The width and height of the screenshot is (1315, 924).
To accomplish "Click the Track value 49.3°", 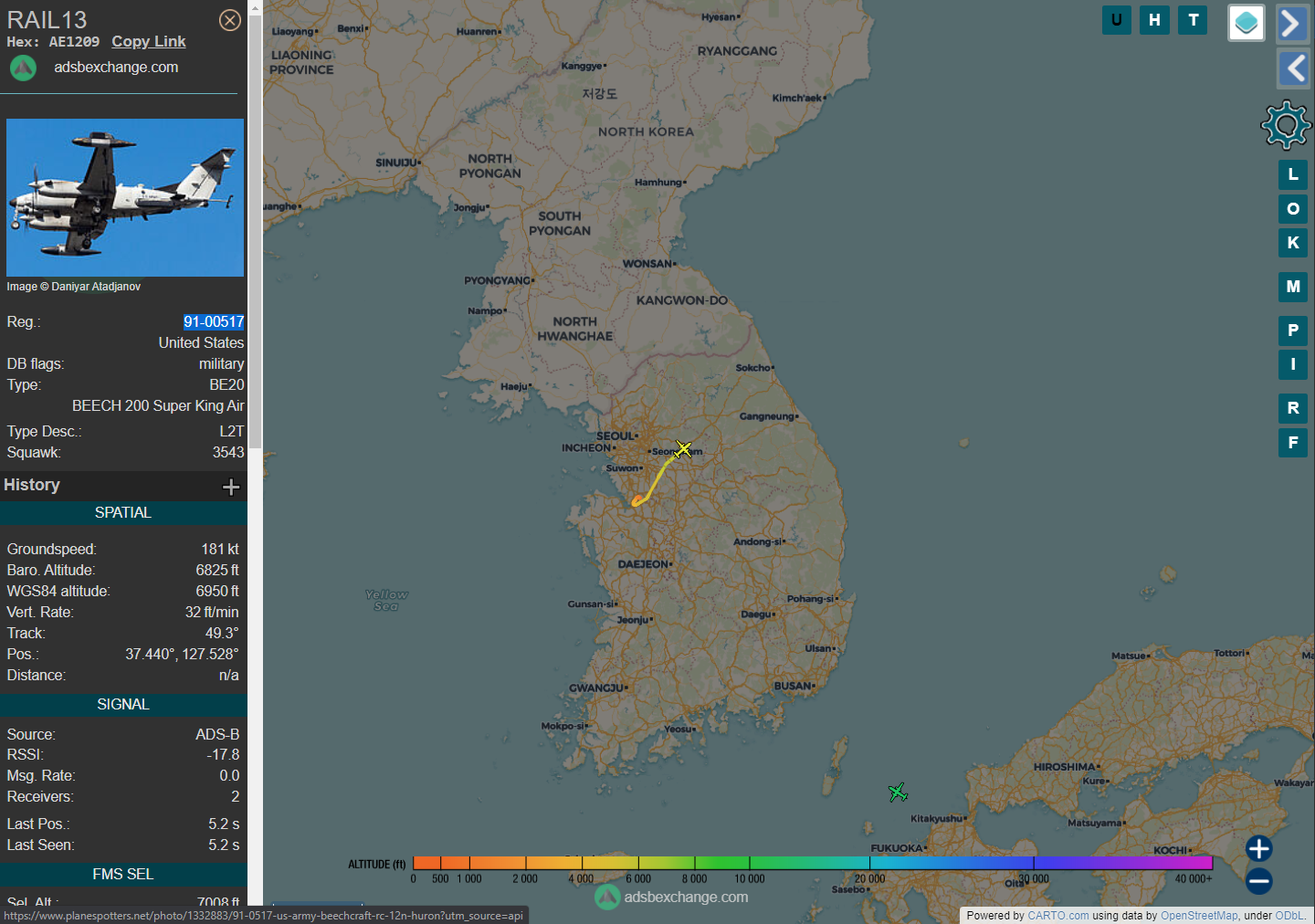I will [x=222, y=633].
